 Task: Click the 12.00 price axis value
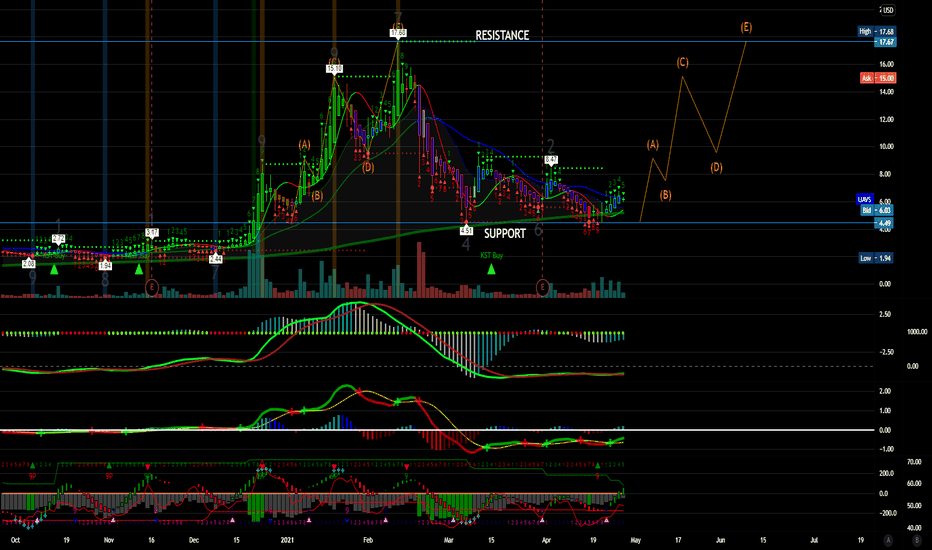pyautogui.click(x=886, y=120)
